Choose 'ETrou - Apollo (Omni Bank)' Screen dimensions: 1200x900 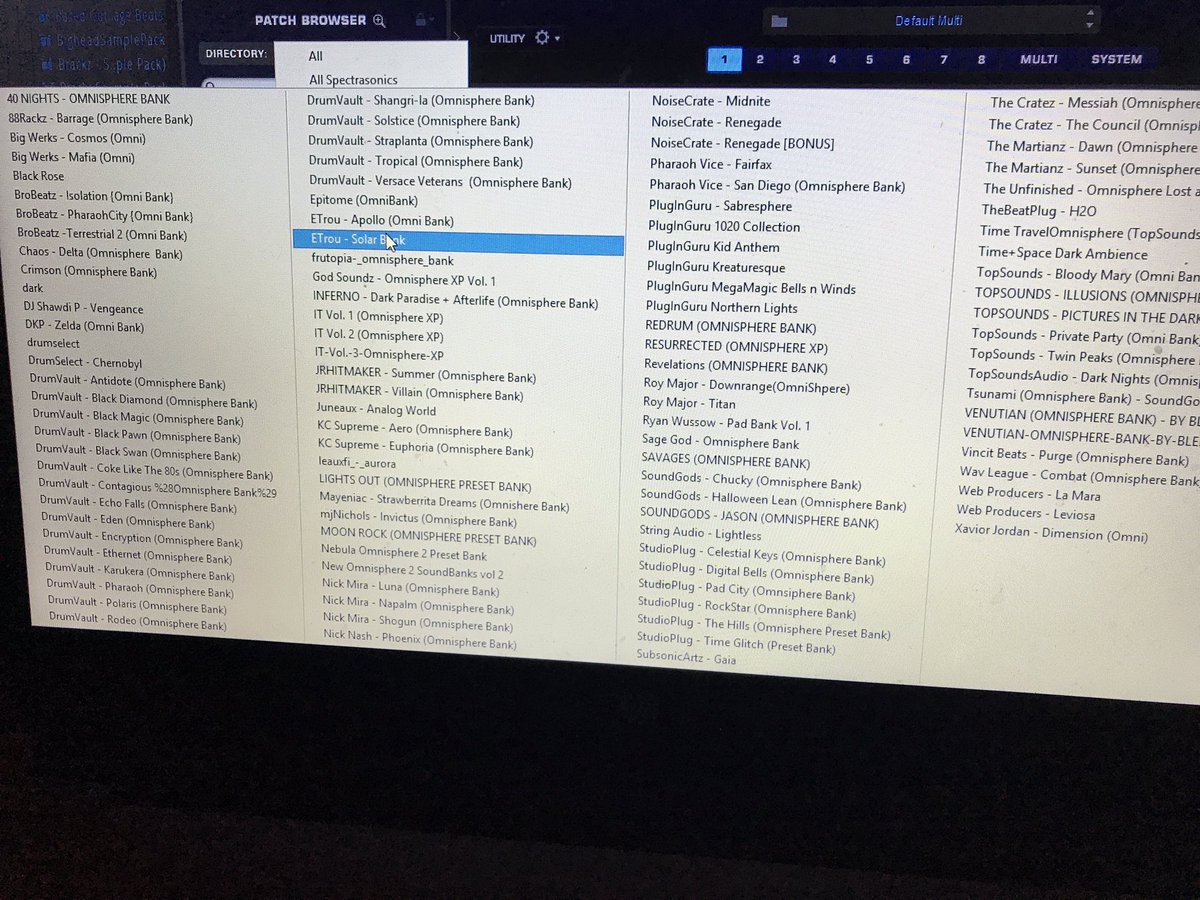pyautogui.click(x=382, y=221)
